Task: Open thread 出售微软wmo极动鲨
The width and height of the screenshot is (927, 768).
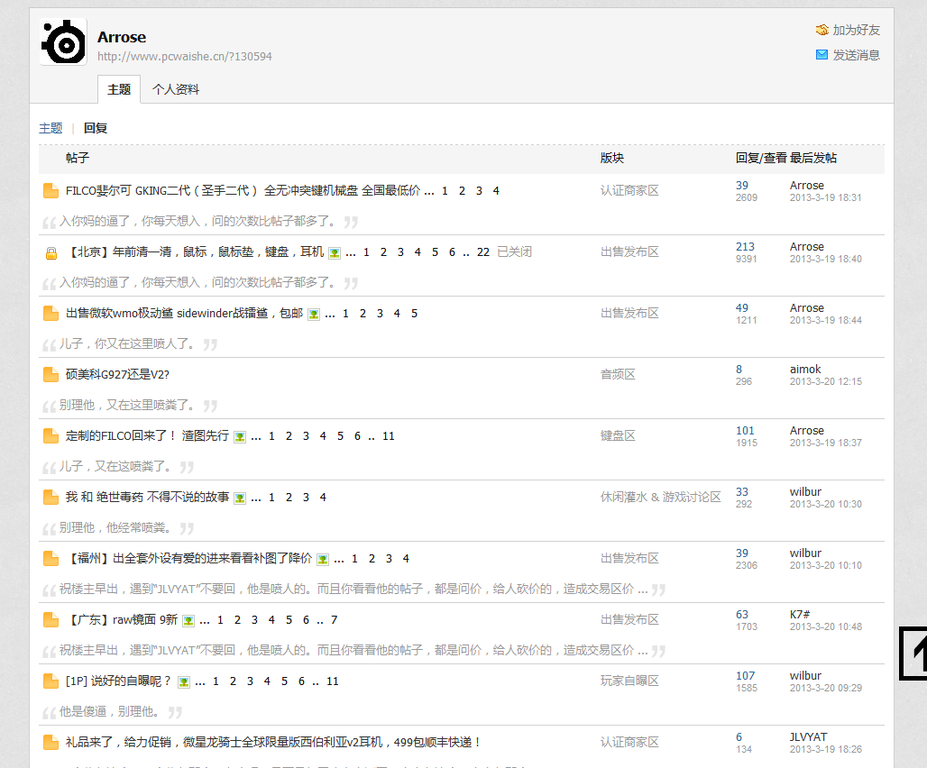Action: tap(184, 313)
